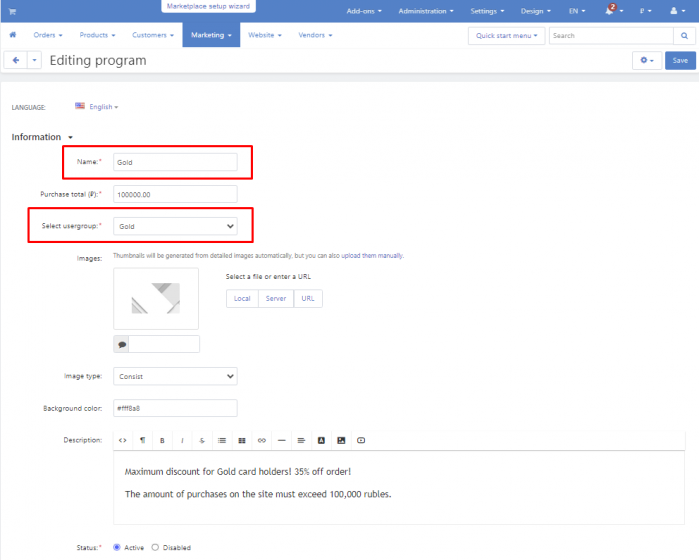Open the English language selector
The image size is (700, 560).
[x=103, y=107]
